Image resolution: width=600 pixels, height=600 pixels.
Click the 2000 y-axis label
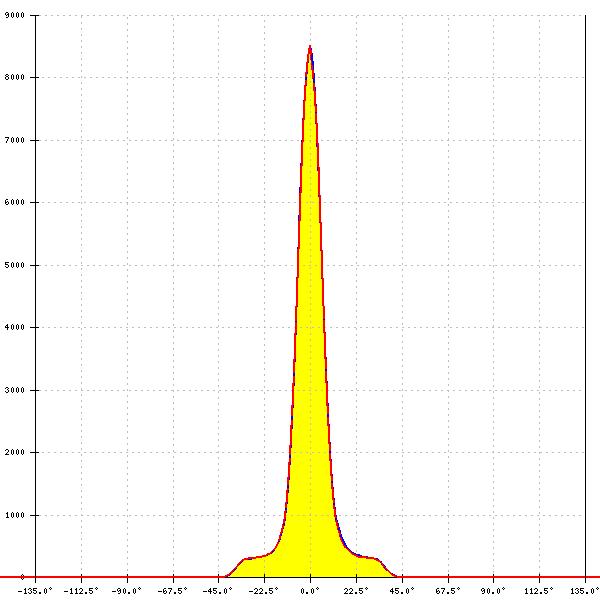(x=15, y=452)
